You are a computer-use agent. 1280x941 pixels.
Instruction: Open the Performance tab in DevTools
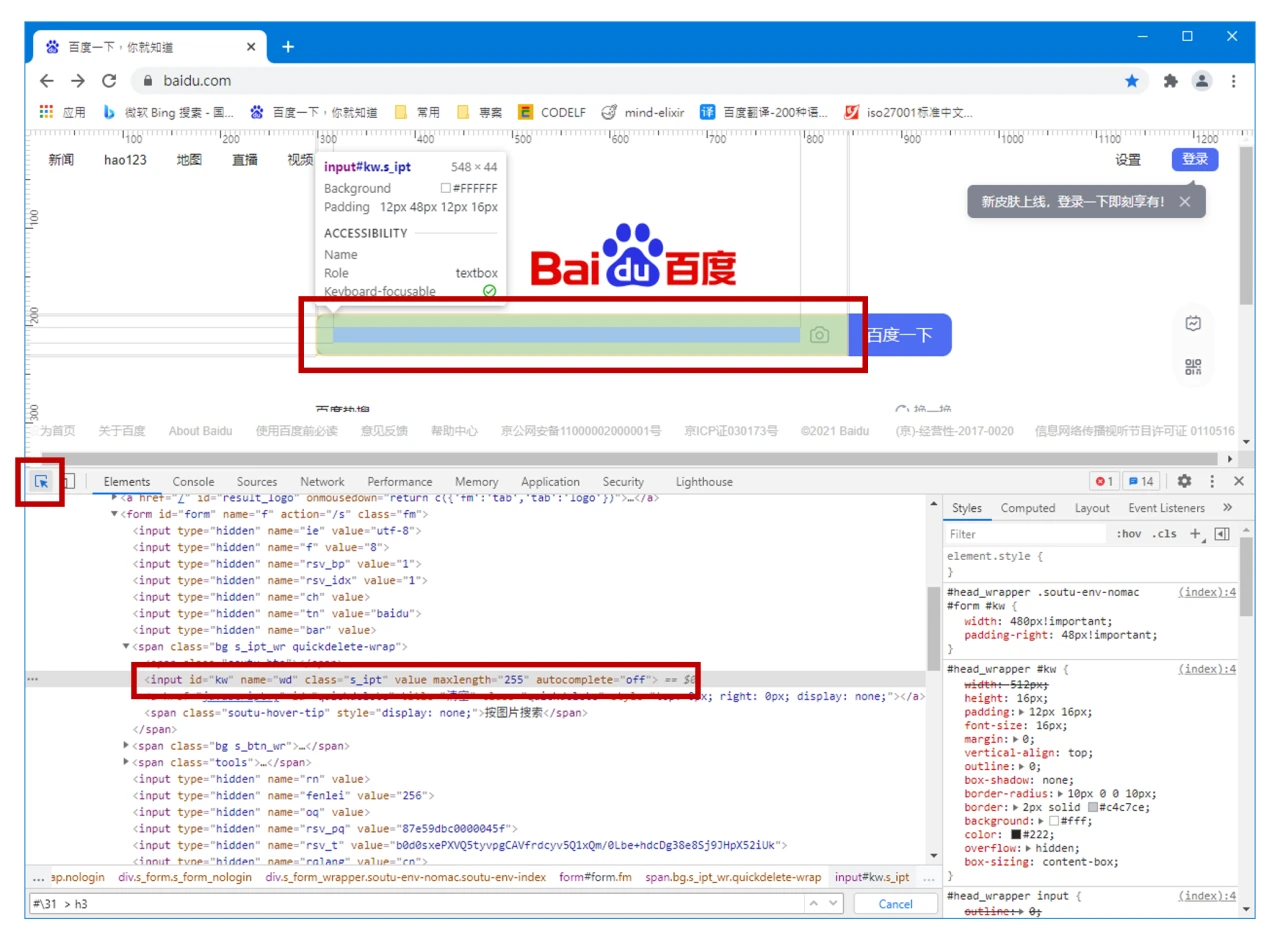pos(400,482)
